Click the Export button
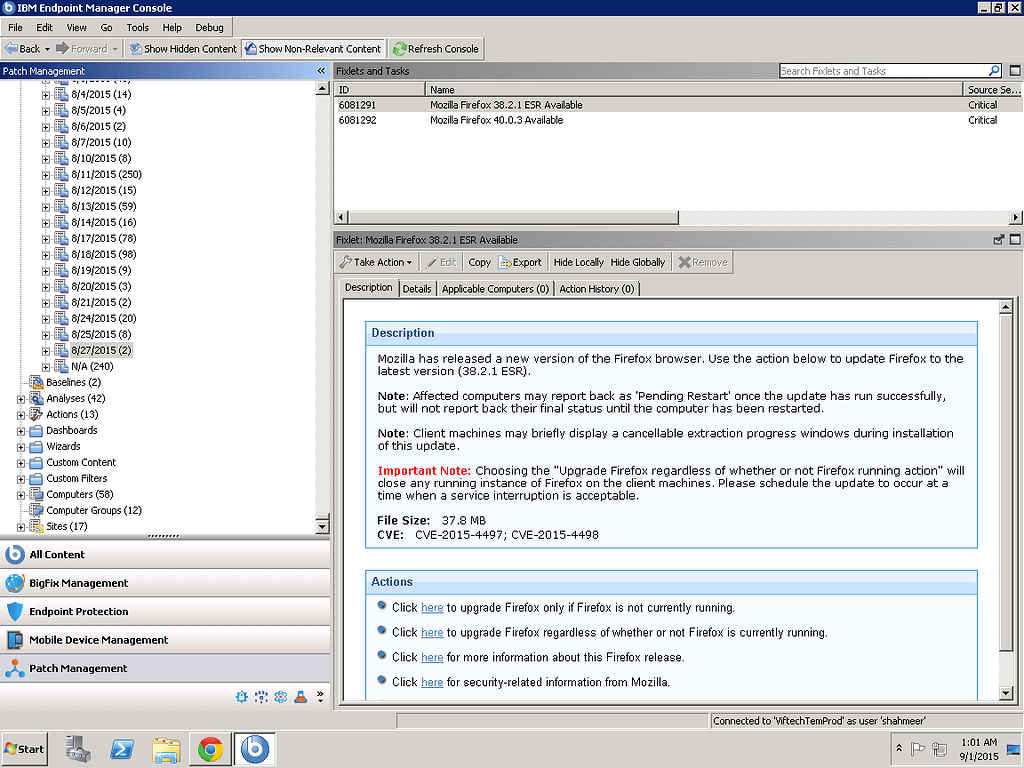This screenshot has width=1024, height=768. (x=520, y=263)
